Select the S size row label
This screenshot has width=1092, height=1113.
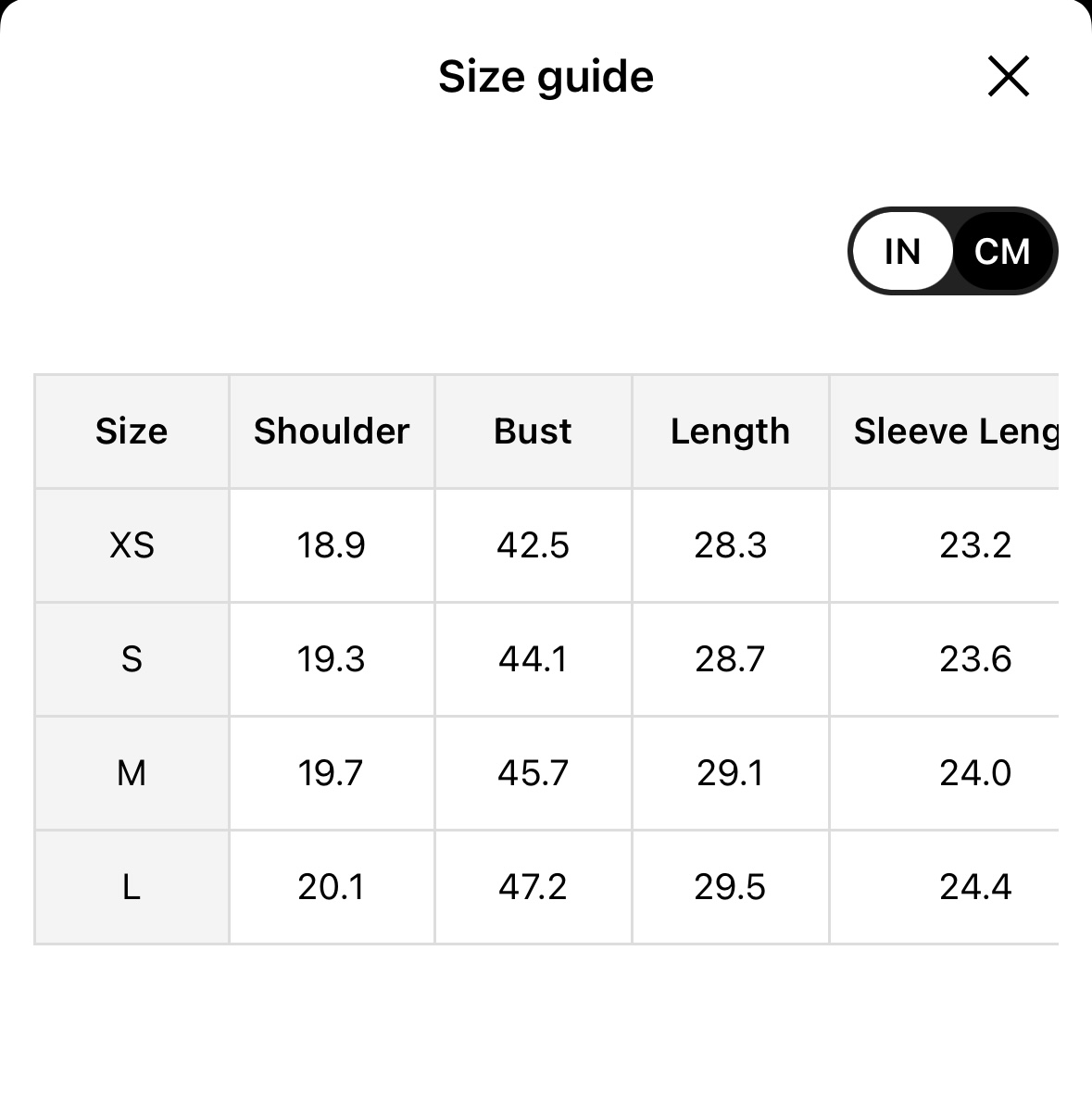132,659
